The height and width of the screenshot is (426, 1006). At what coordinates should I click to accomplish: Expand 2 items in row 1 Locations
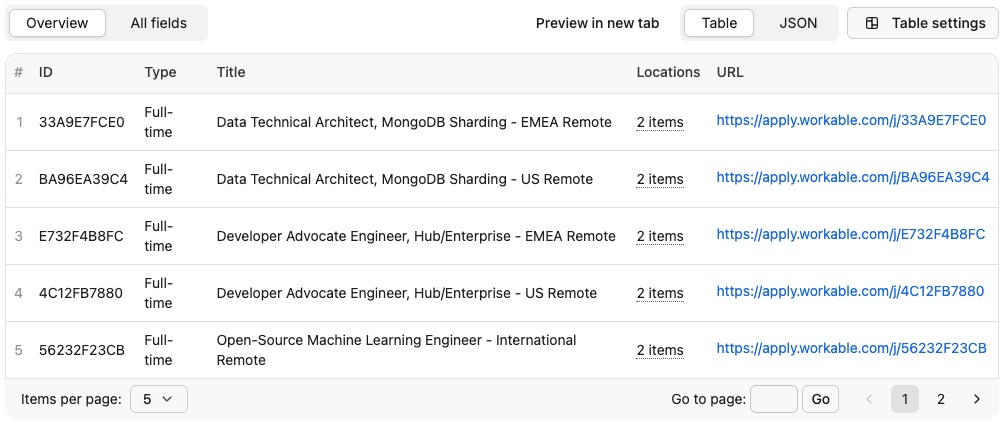(x=660, y=122)
